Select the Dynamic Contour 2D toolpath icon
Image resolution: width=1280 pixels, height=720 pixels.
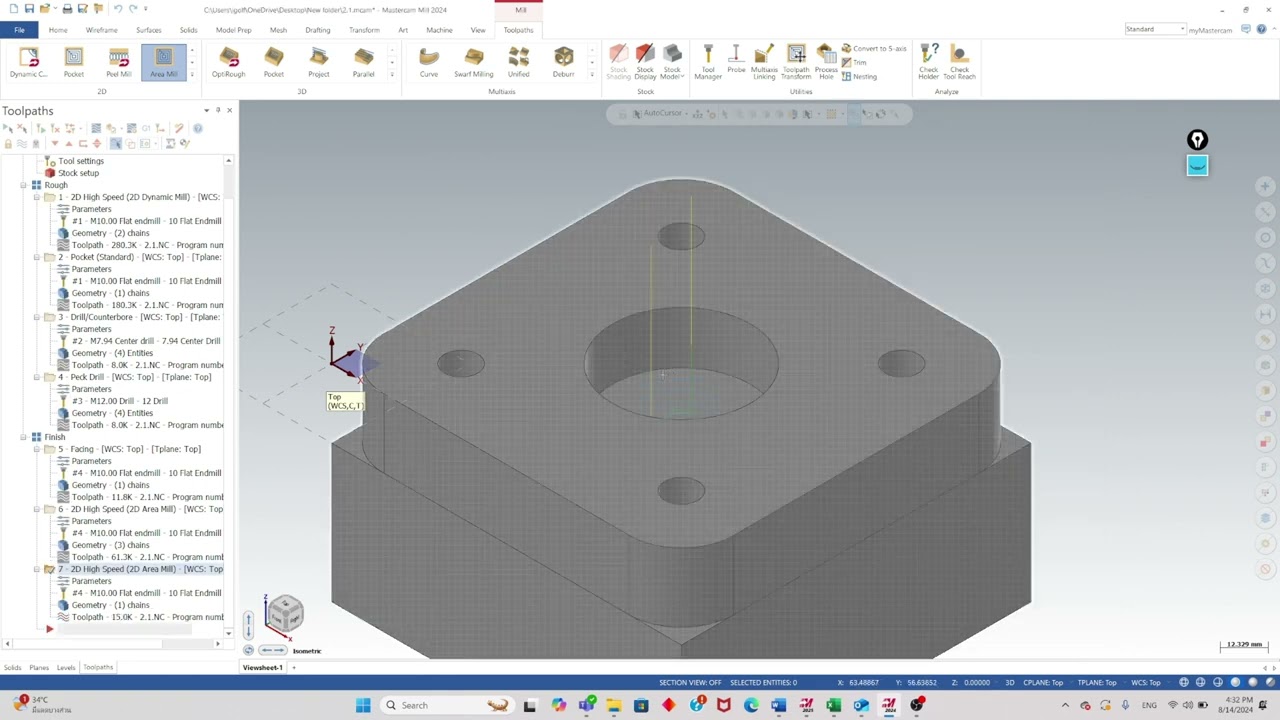pos(29,62)
